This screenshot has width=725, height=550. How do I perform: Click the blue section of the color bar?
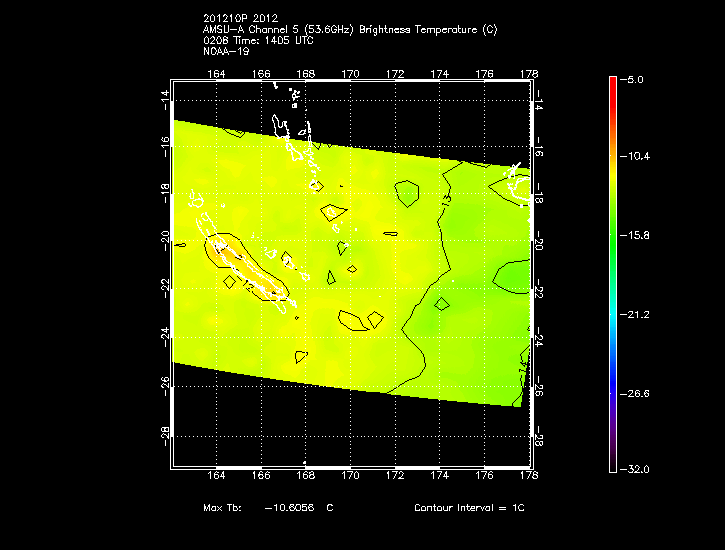pos(612,370)
